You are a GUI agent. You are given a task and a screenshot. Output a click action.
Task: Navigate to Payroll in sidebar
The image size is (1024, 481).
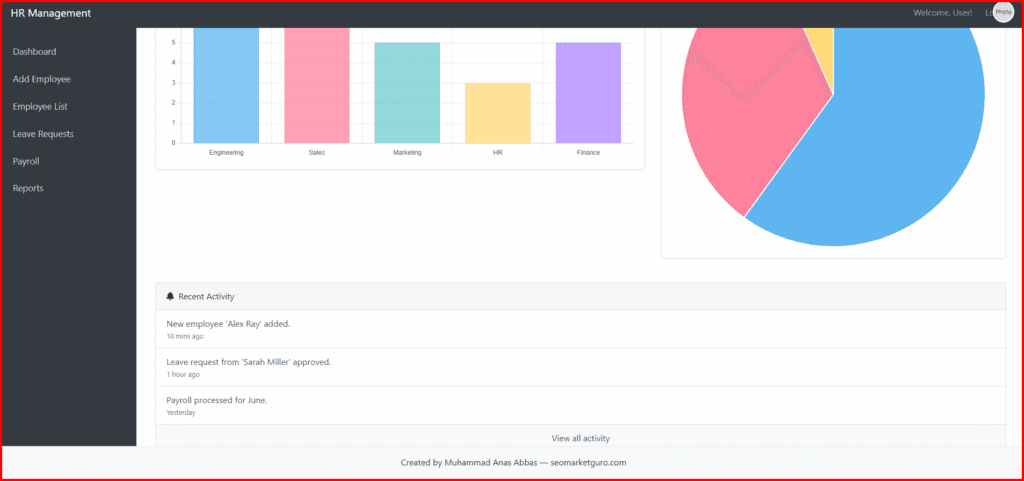click(x=28, y=161)
